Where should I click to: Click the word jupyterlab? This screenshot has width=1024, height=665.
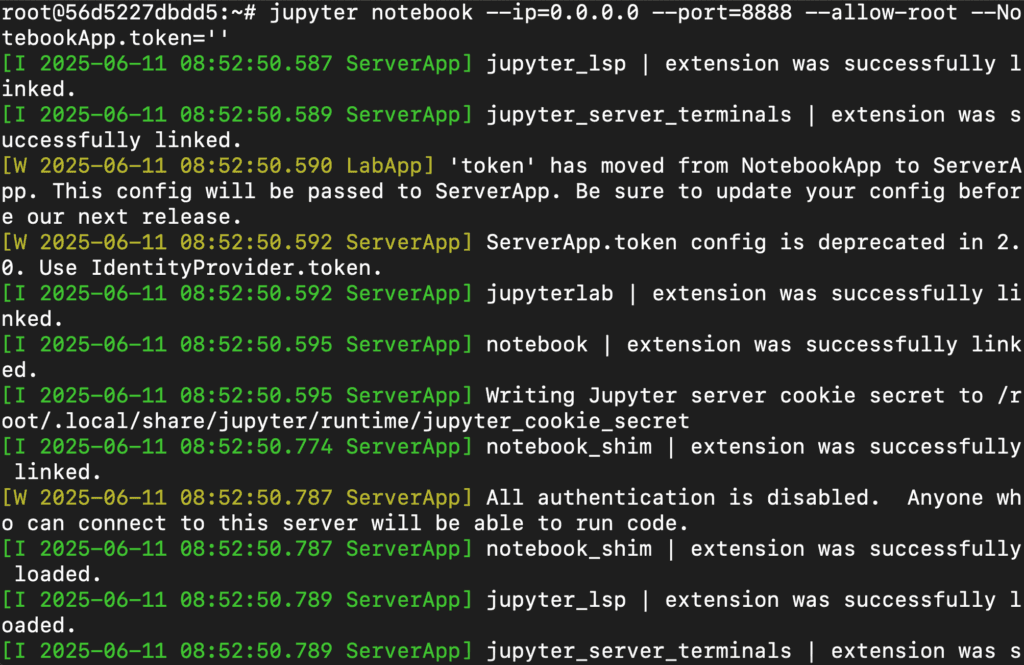click(550, 293)
